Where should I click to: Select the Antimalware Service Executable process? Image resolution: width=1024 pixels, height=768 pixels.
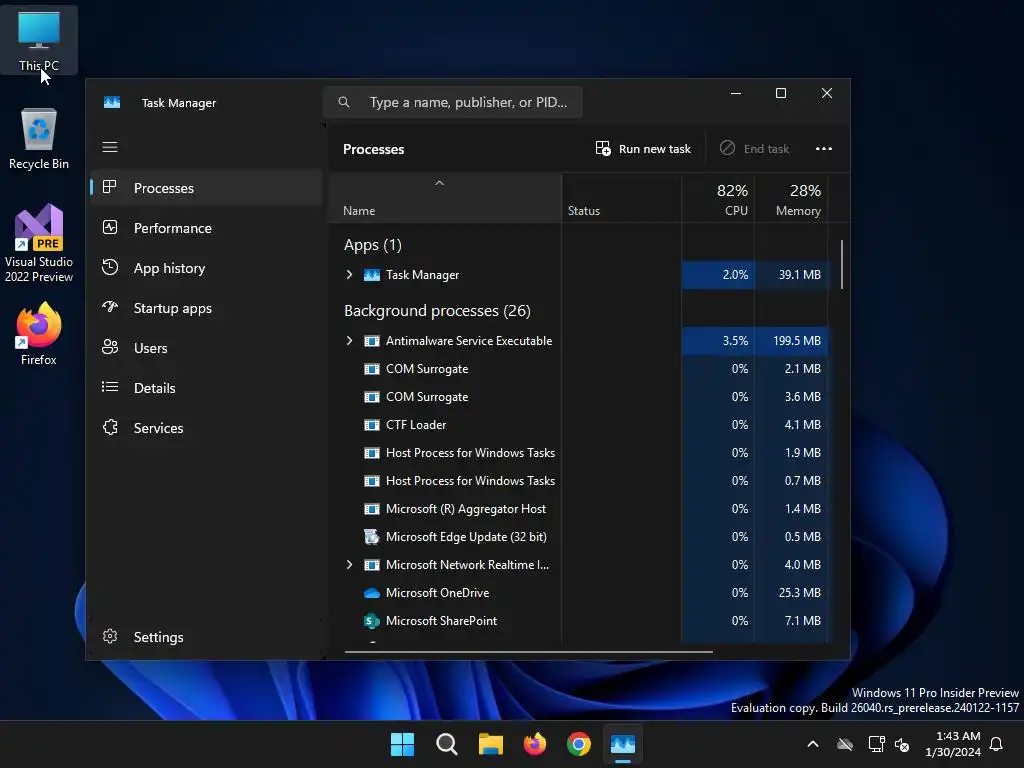point(579,341)
